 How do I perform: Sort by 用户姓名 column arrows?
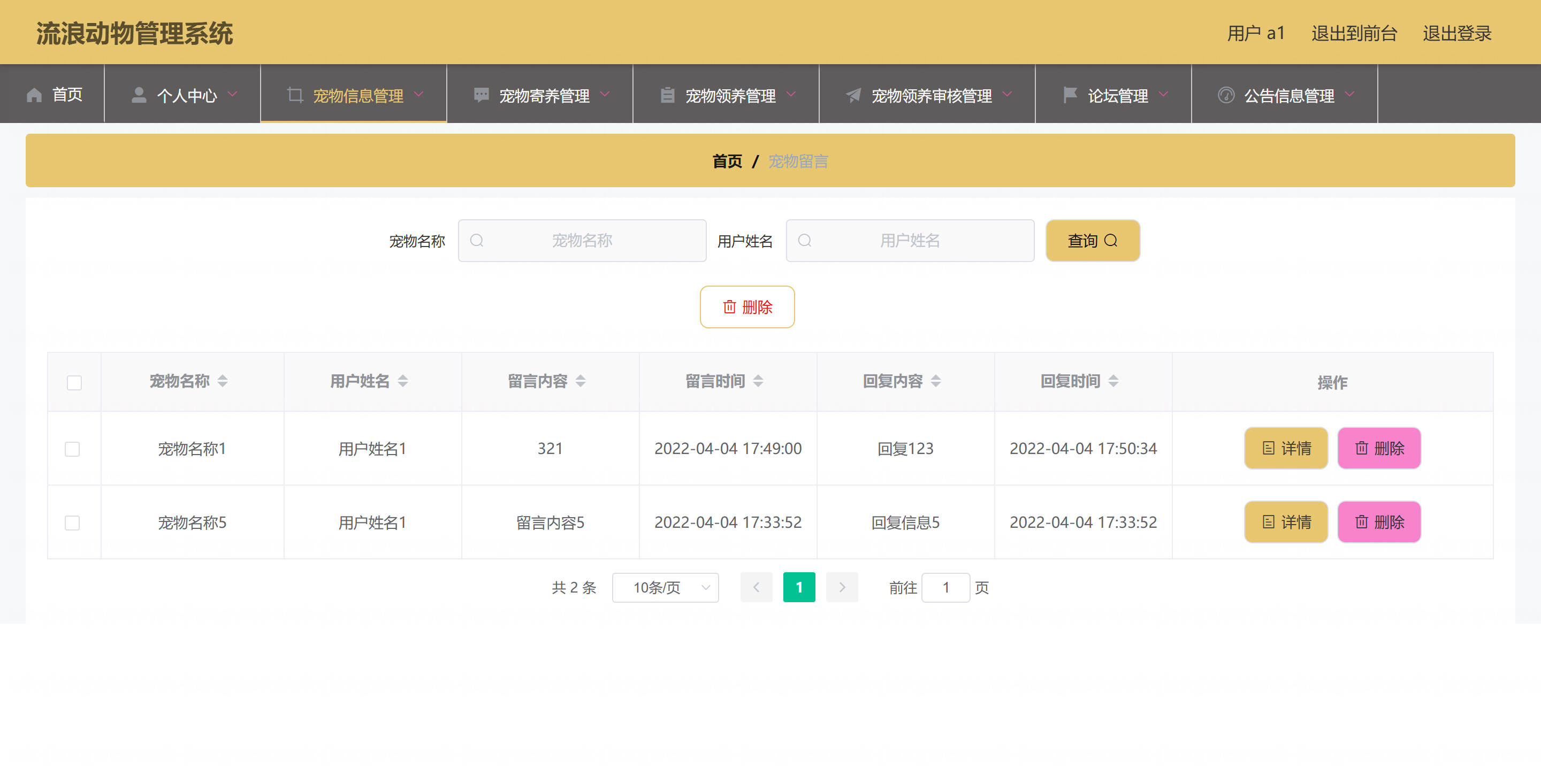(402, 381)
